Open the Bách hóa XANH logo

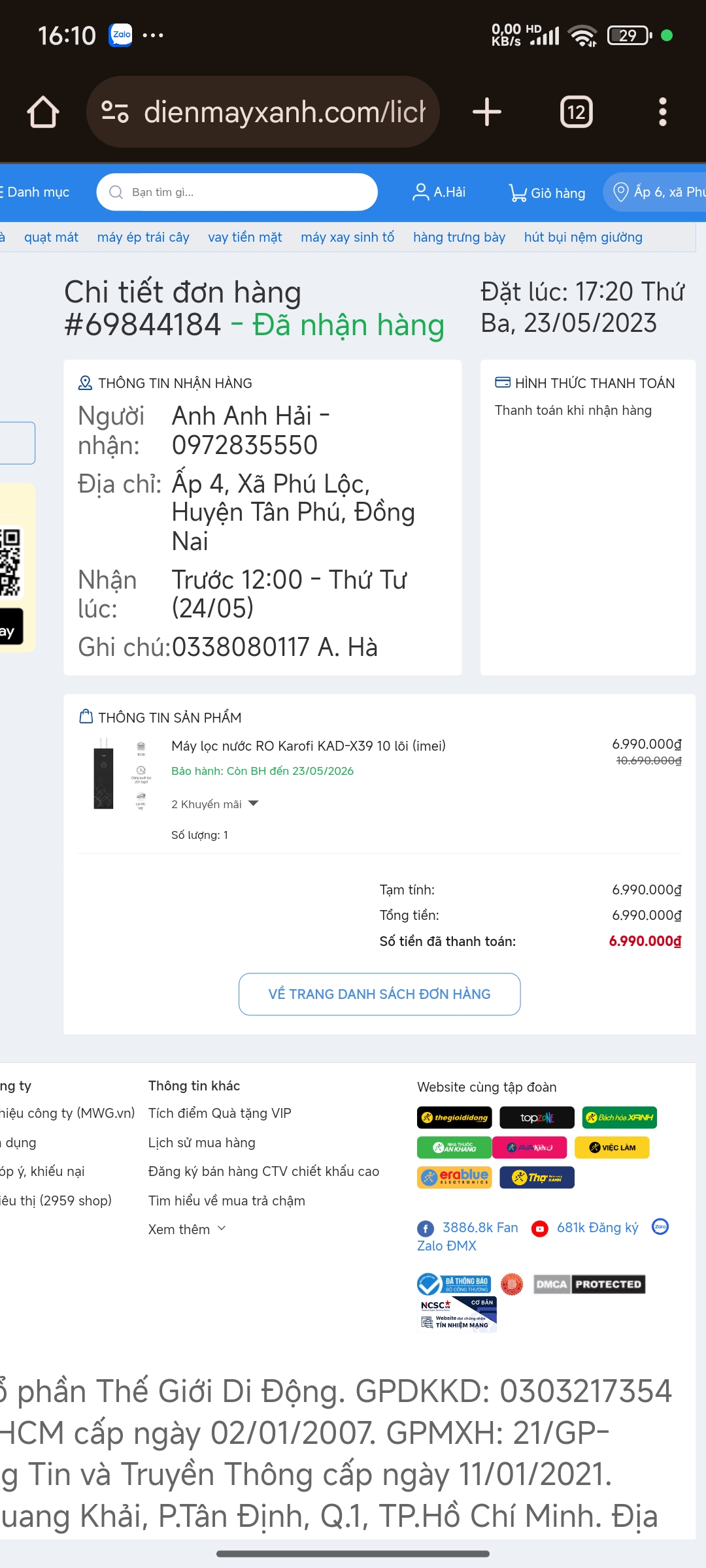[x=619, y=1117]
